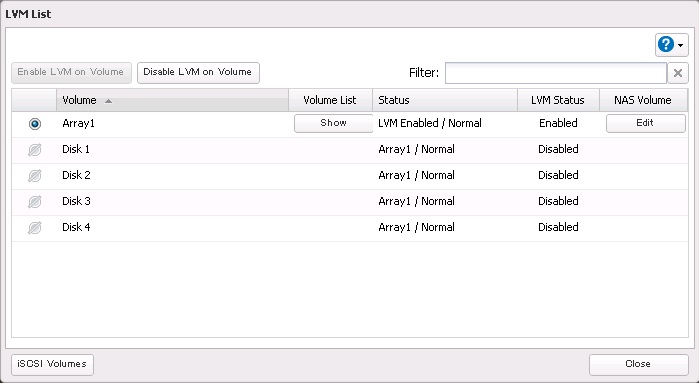
Task: Click Disk 3's 'Array1 / Normal' status
Action: tap(416, 201)
